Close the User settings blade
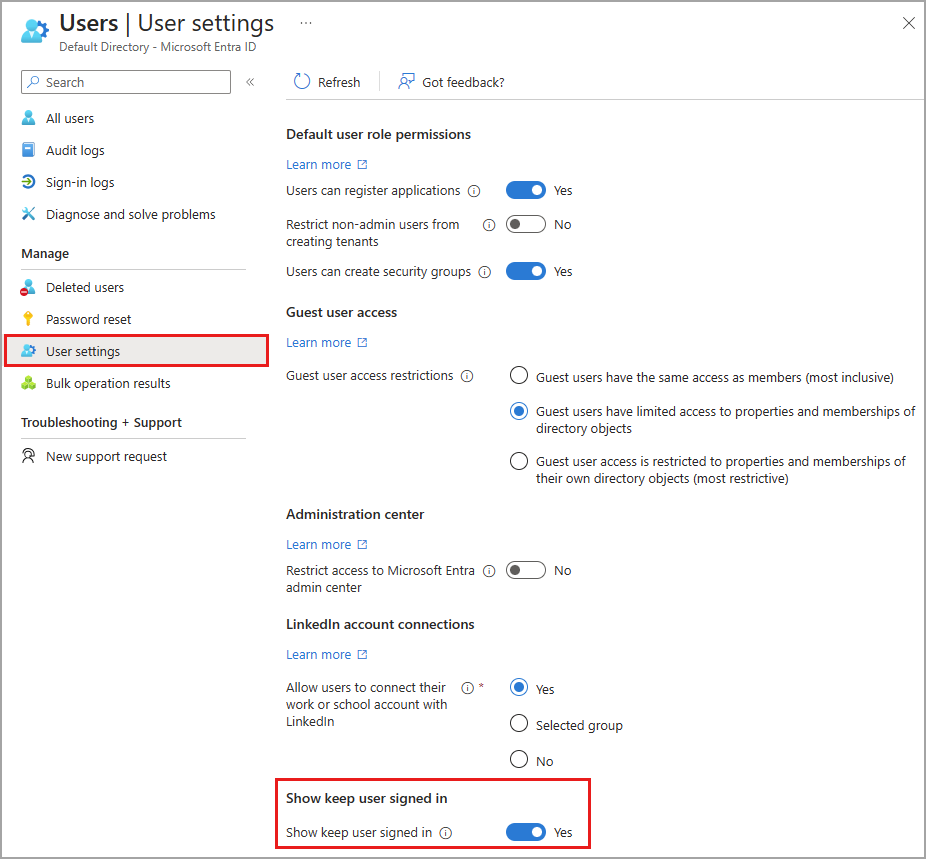 (x=908, y=23)
